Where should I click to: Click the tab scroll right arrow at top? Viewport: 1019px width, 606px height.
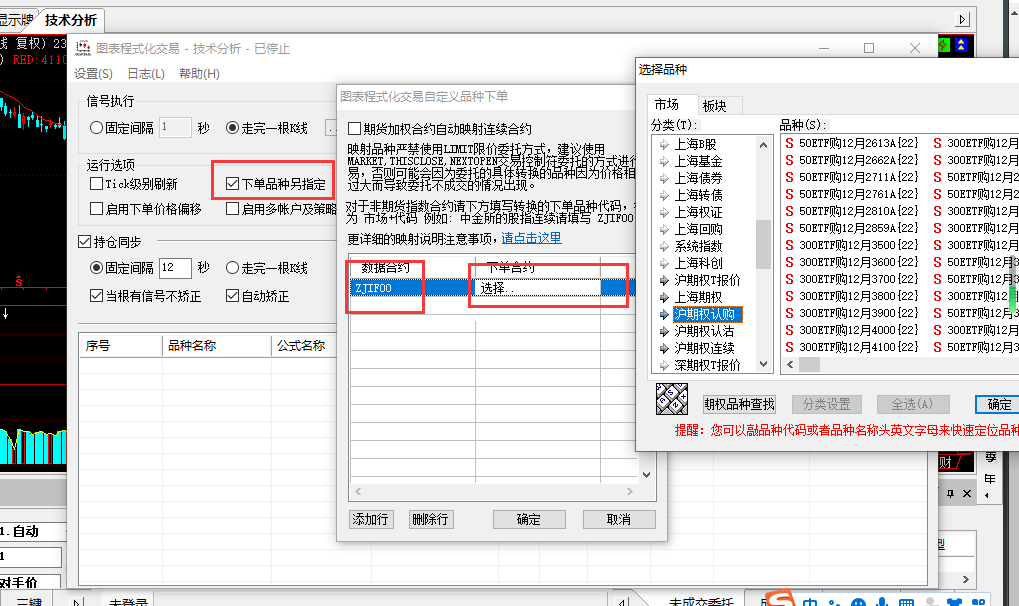coord(963,20)
